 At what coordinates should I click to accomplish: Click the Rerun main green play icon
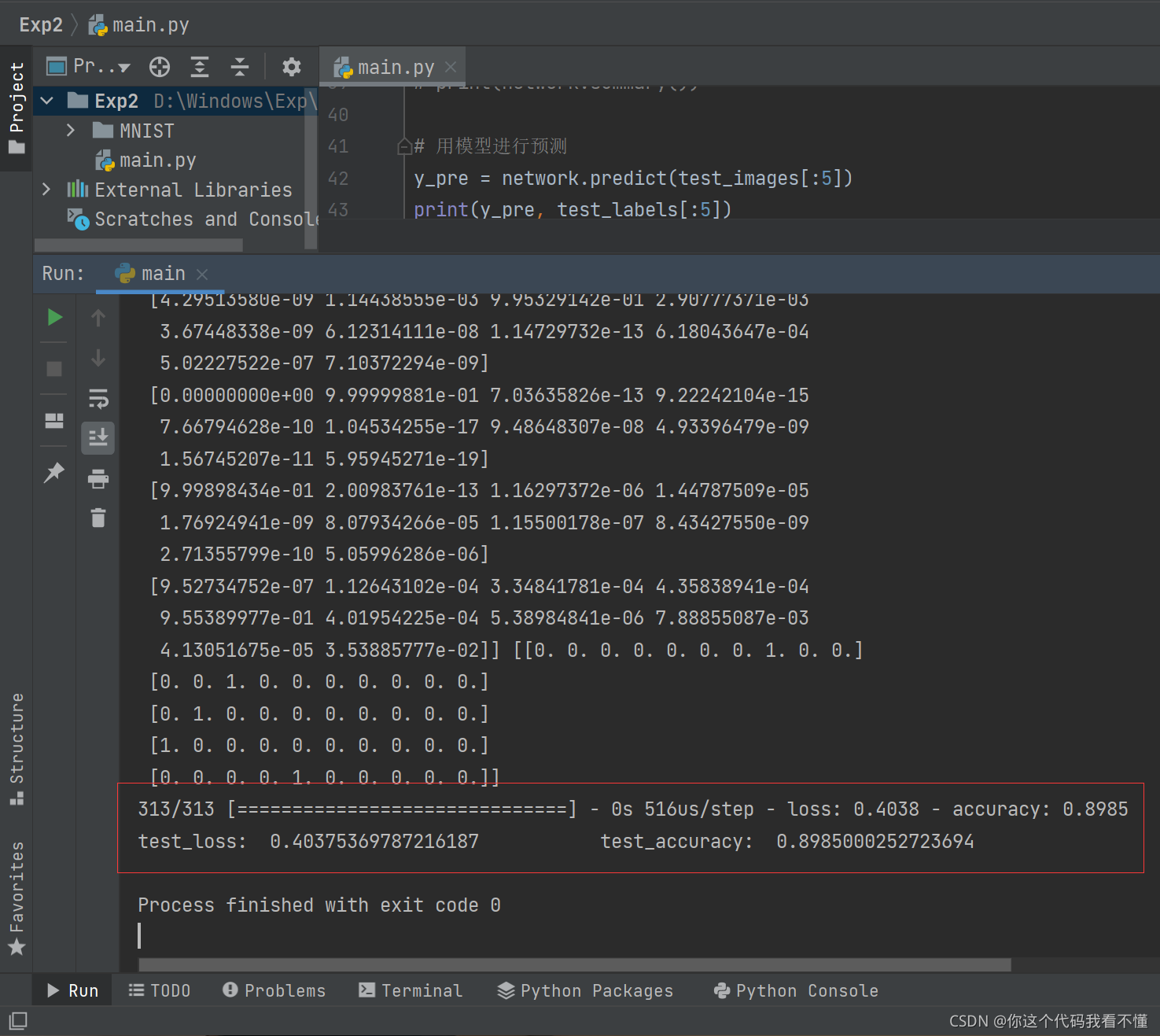tap(54, 318)
